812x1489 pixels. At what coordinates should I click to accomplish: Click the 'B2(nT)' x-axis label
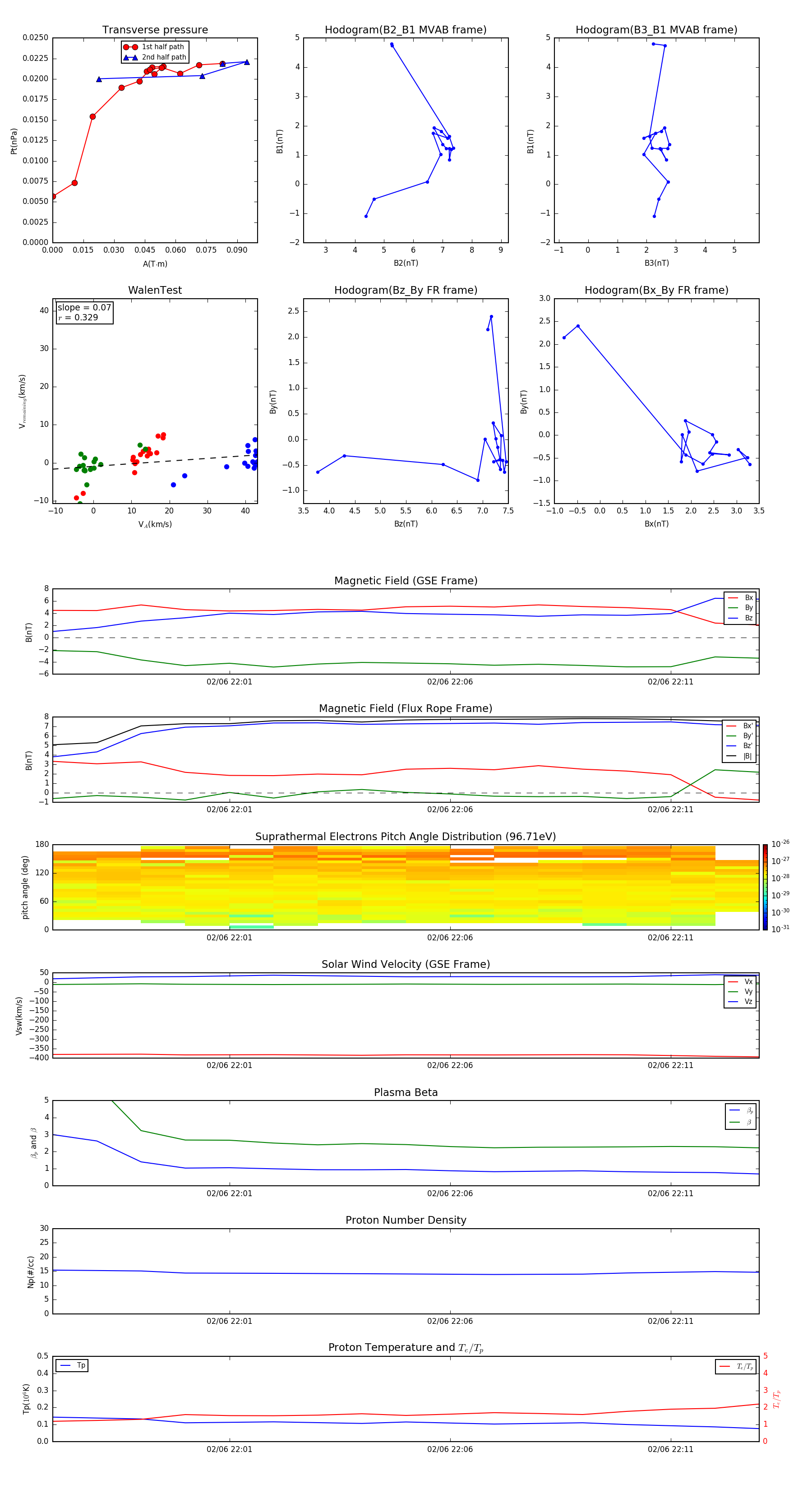pos(406,263)
